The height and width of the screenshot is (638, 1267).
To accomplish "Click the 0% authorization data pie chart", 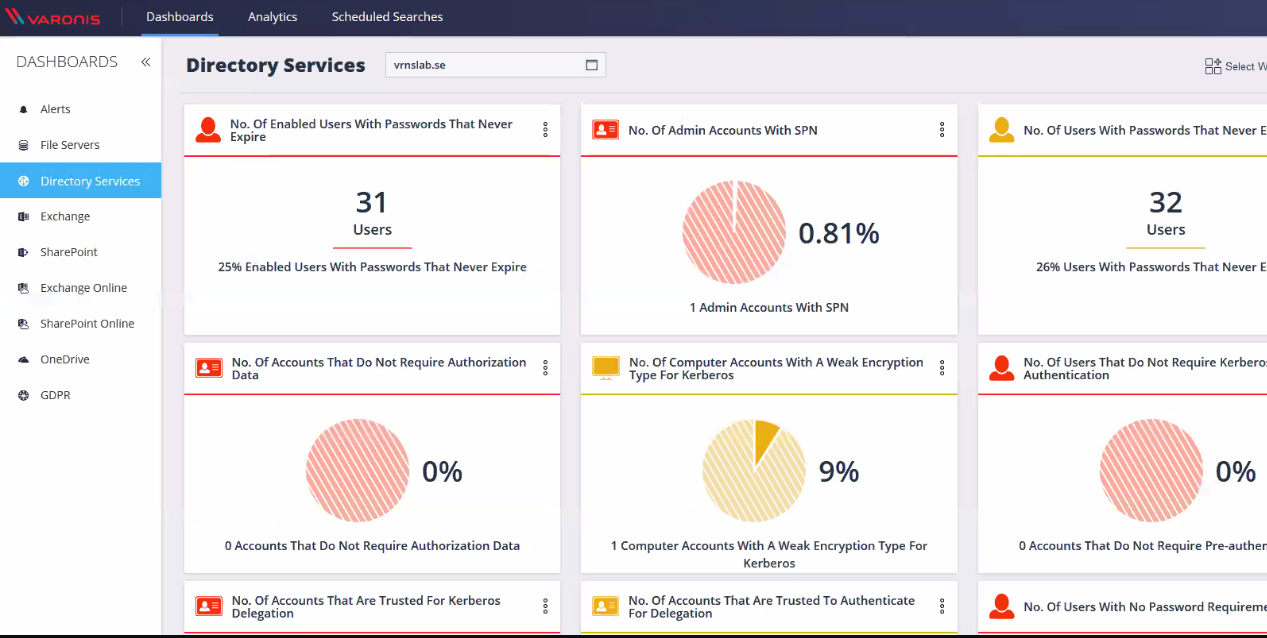I will 358,471.
